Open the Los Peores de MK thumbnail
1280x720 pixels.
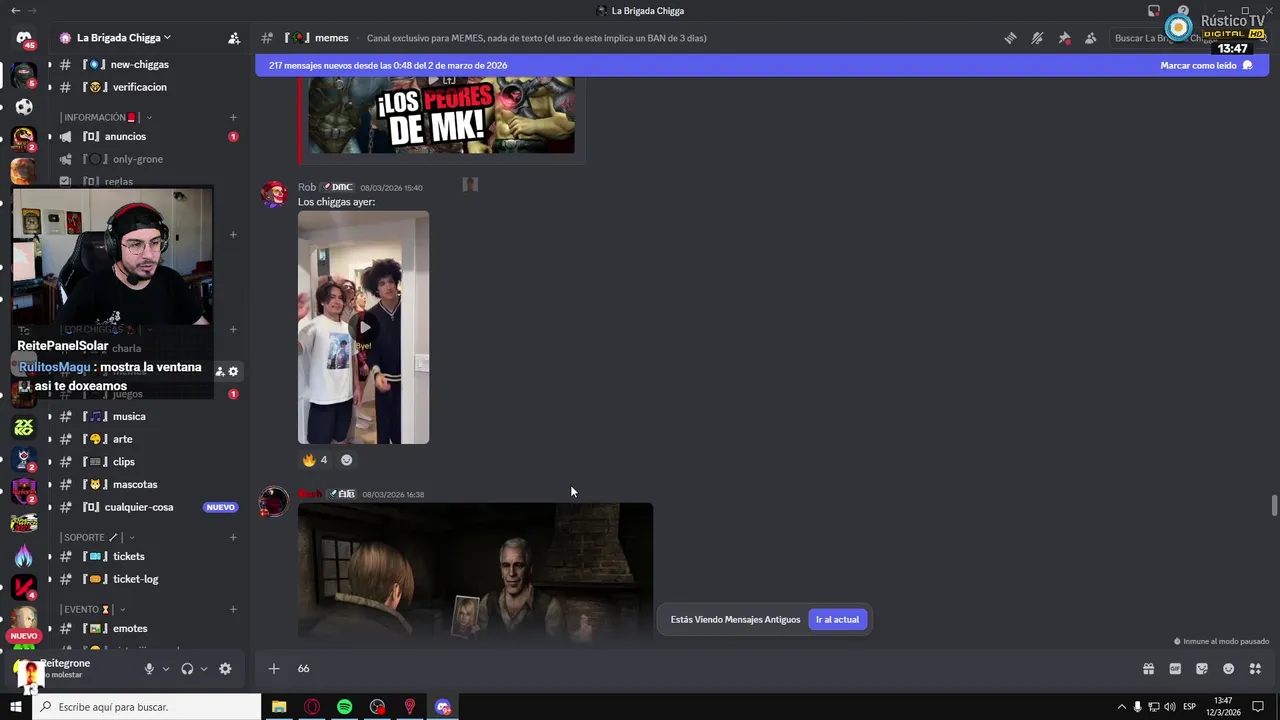coord(441,115)
